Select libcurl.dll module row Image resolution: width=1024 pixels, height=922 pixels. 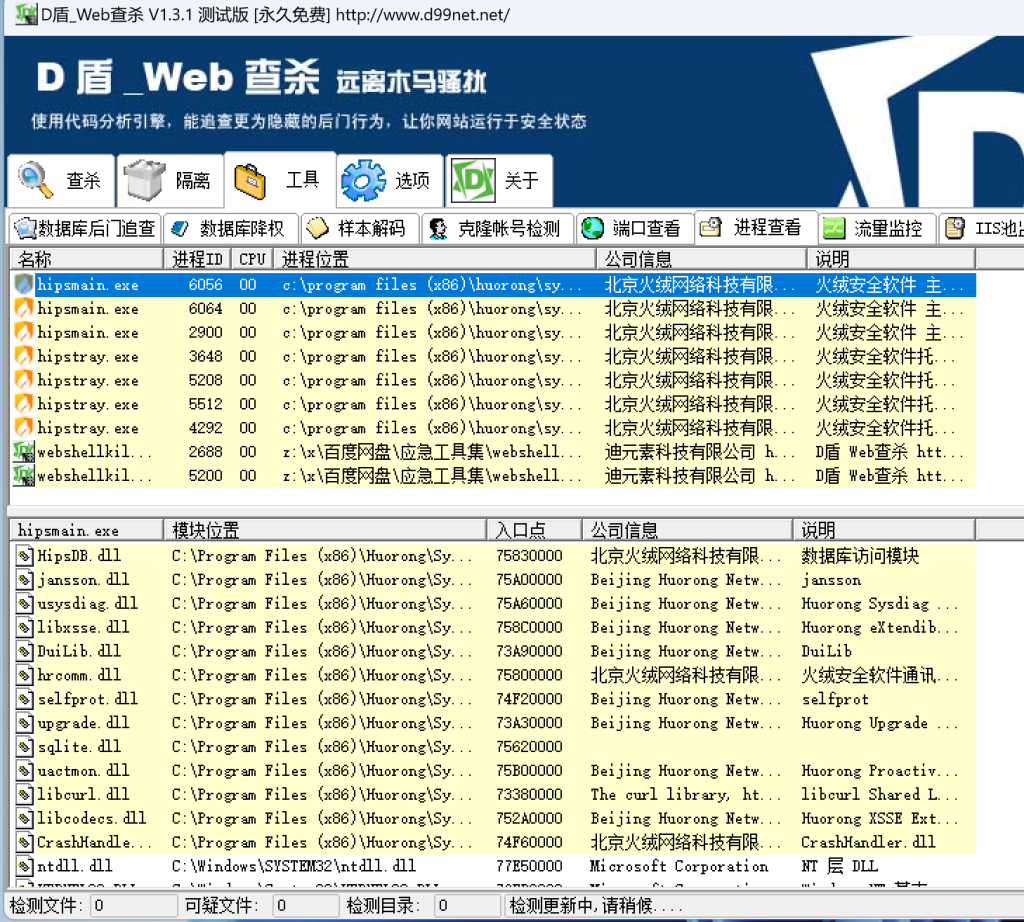pyautogui.click(x=493, y=795)
